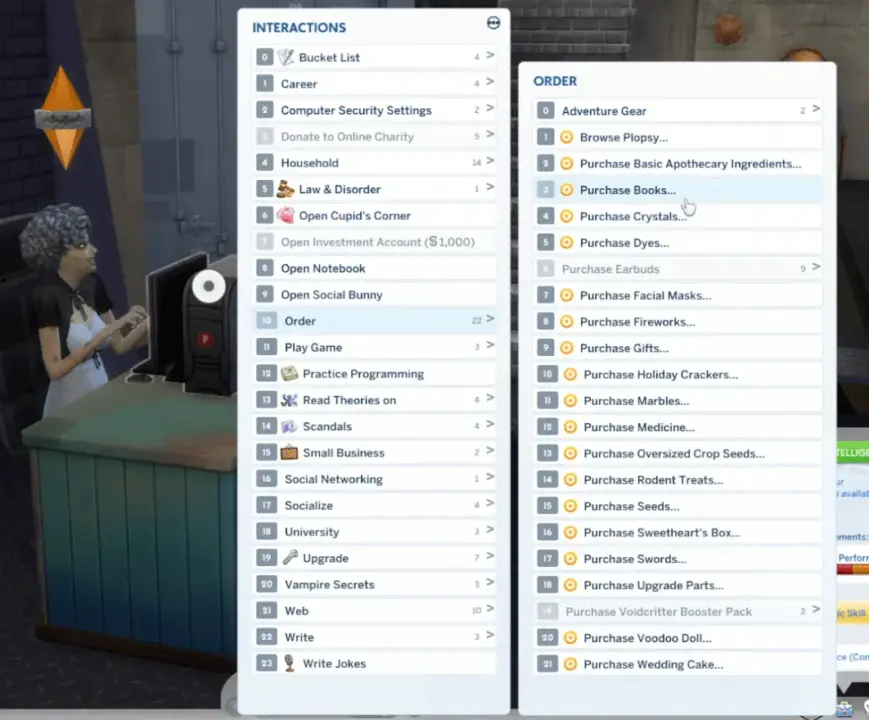Viewport: 869px width, 720px height.
Task: Click the coin icon beside Purchase Fireworks
Action: (x=566, y=321)
